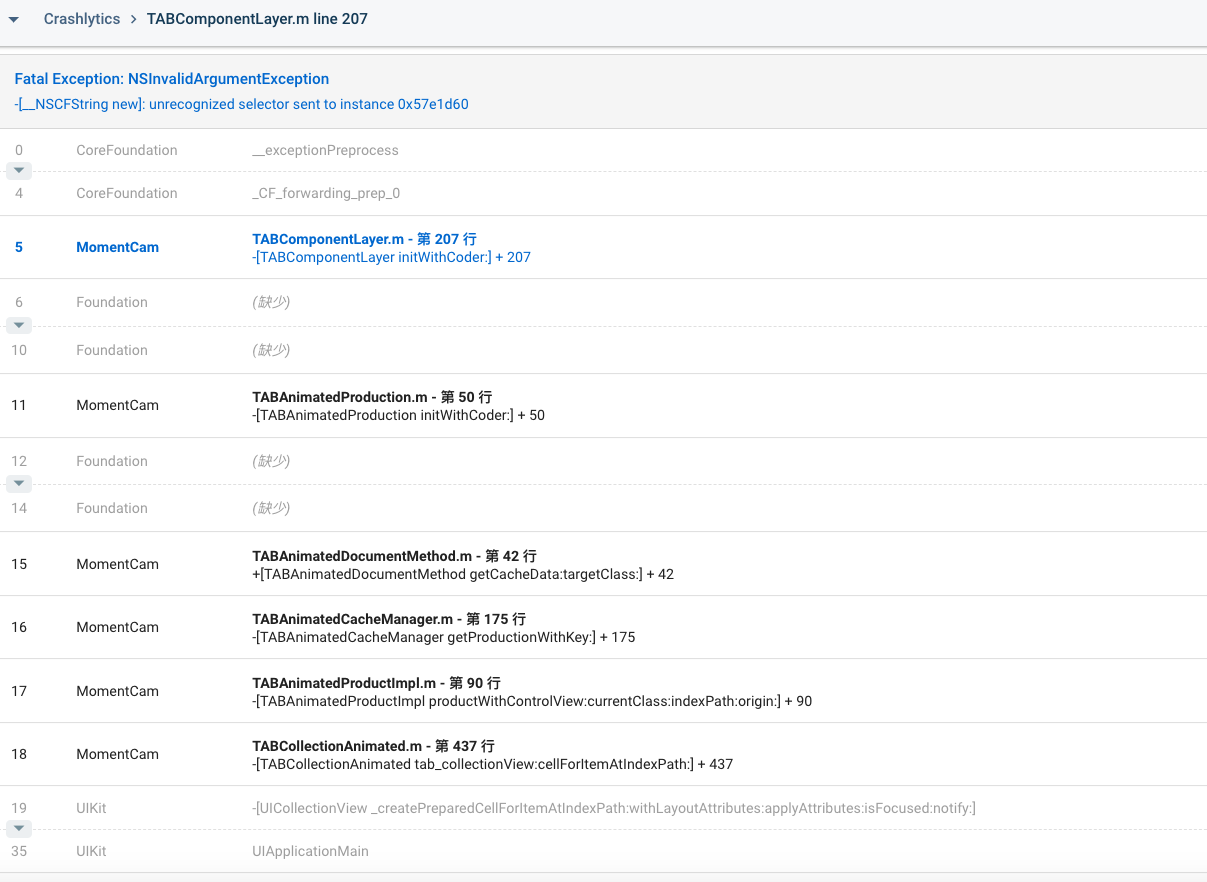1207x882 pixels.
Task: Select the UICollectionView _createPreparedCell frame
Action: click(x=614, y=808)
